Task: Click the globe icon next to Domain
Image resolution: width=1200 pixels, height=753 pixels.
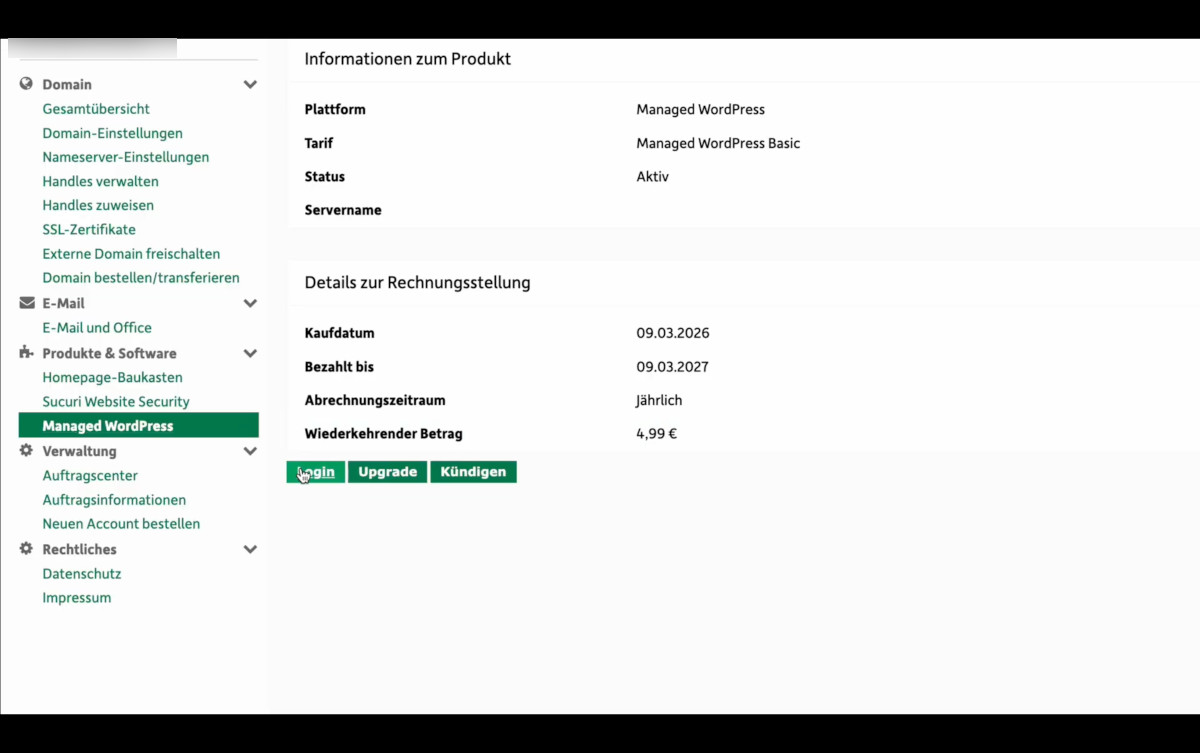Action: (26, 84)
